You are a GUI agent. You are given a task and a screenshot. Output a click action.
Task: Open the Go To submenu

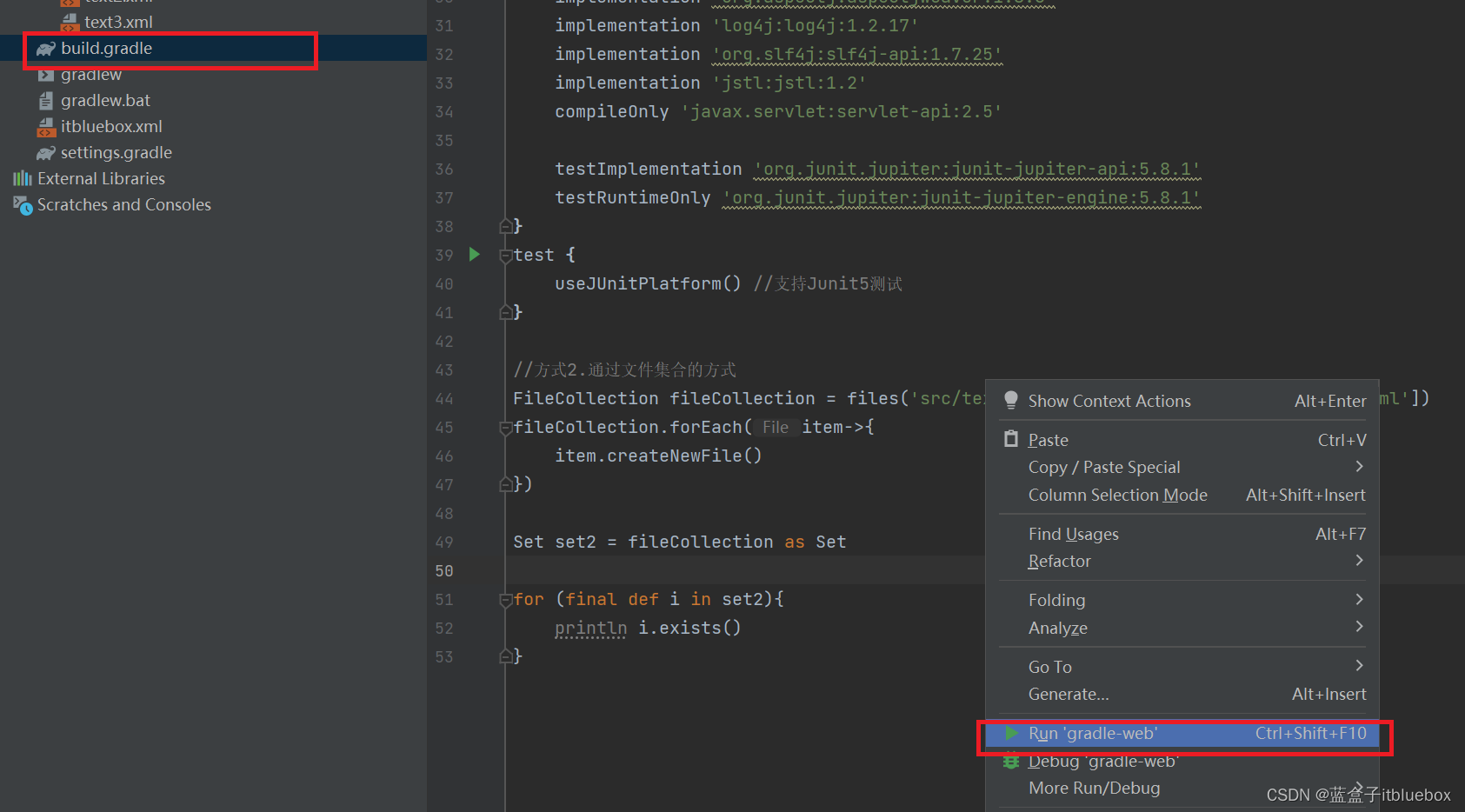[1182, 667]
